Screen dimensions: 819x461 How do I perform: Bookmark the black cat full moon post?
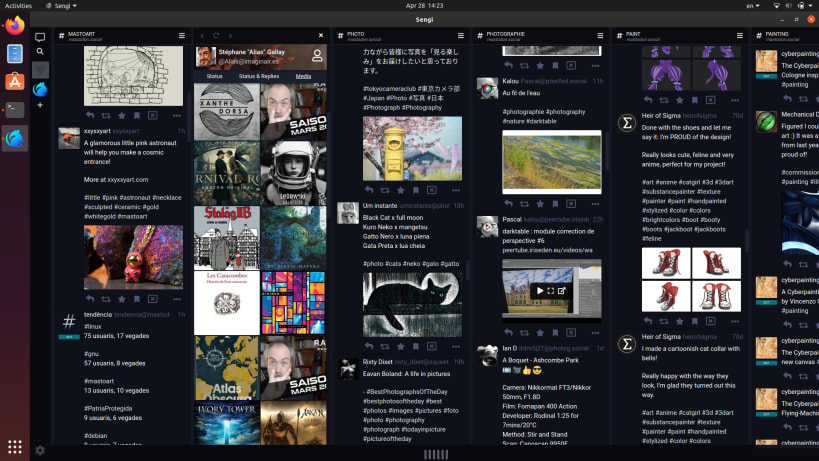coord(416,346)
